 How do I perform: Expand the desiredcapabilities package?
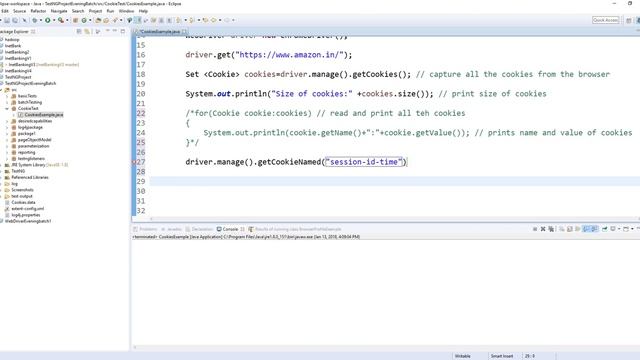click(x=7, y=121)
